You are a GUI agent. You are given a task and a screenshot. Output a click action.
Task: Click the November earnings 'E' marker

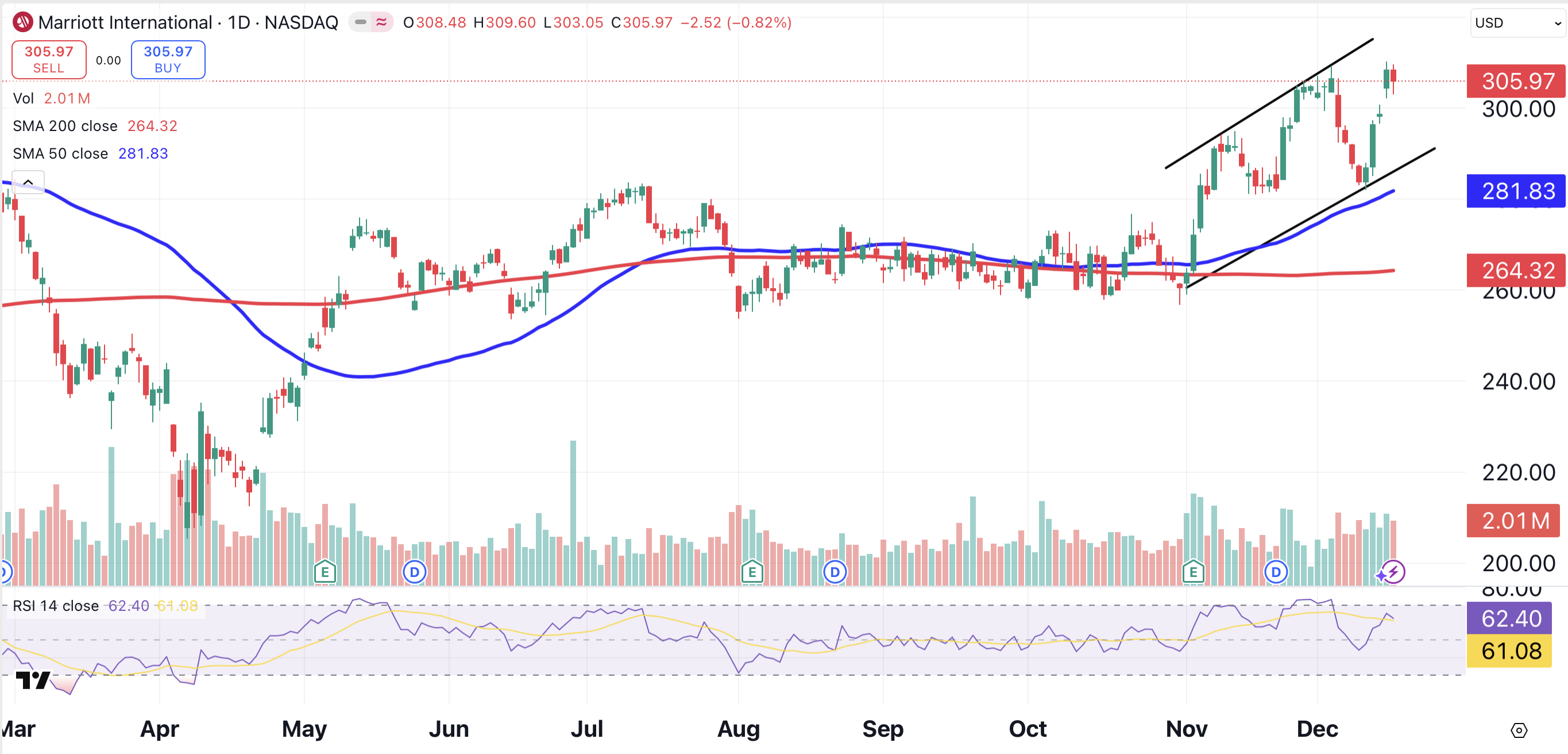pyautogui.click(x=1192, y=572)
